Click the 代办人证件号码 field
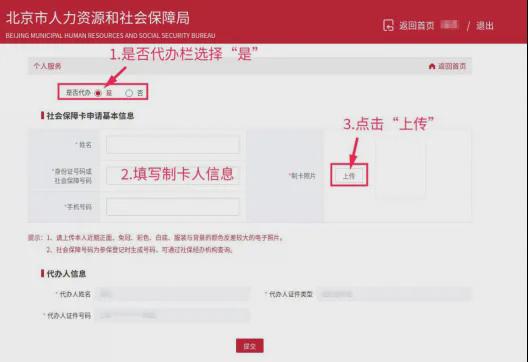Image resolution: width=528 pixels, height=362 pixels. click(x=172, y=316)
